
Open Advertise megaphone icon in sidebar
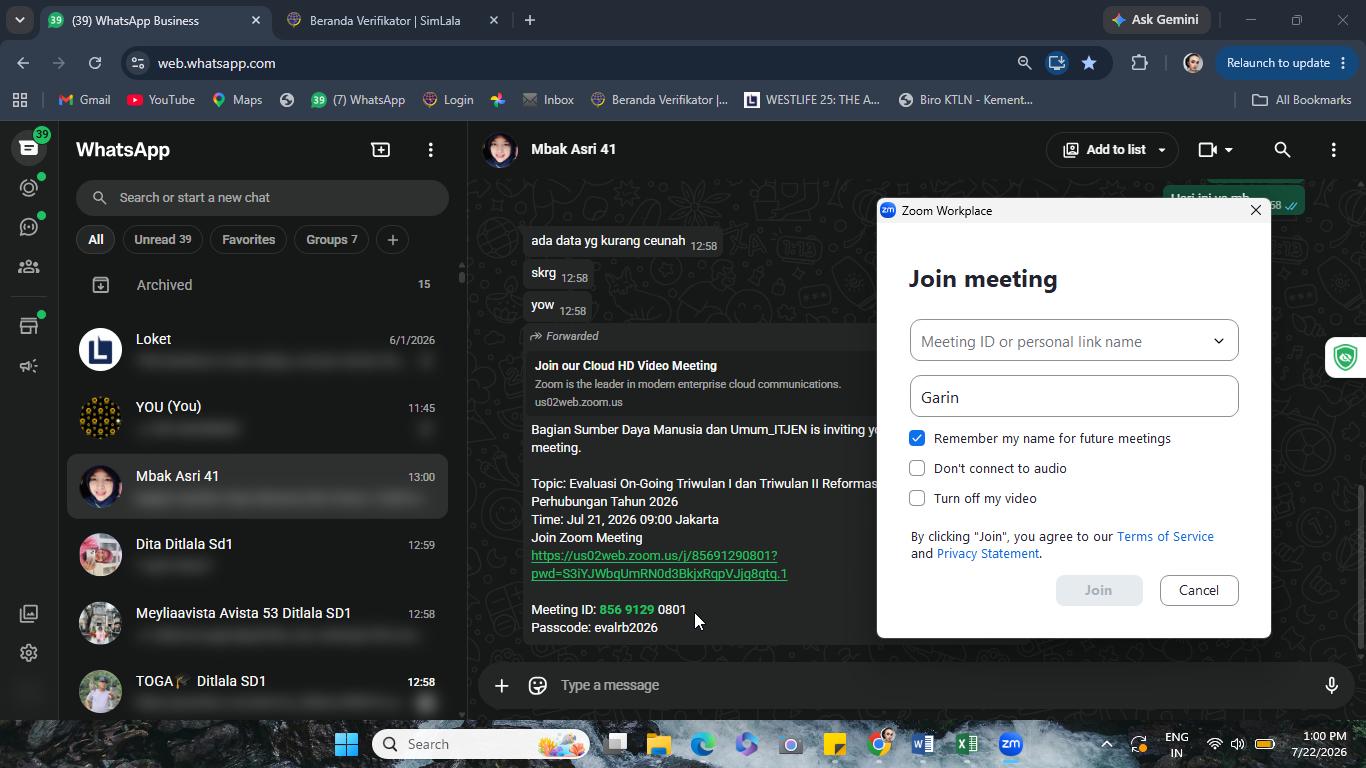pyautogui.click(x=29, y=366)
